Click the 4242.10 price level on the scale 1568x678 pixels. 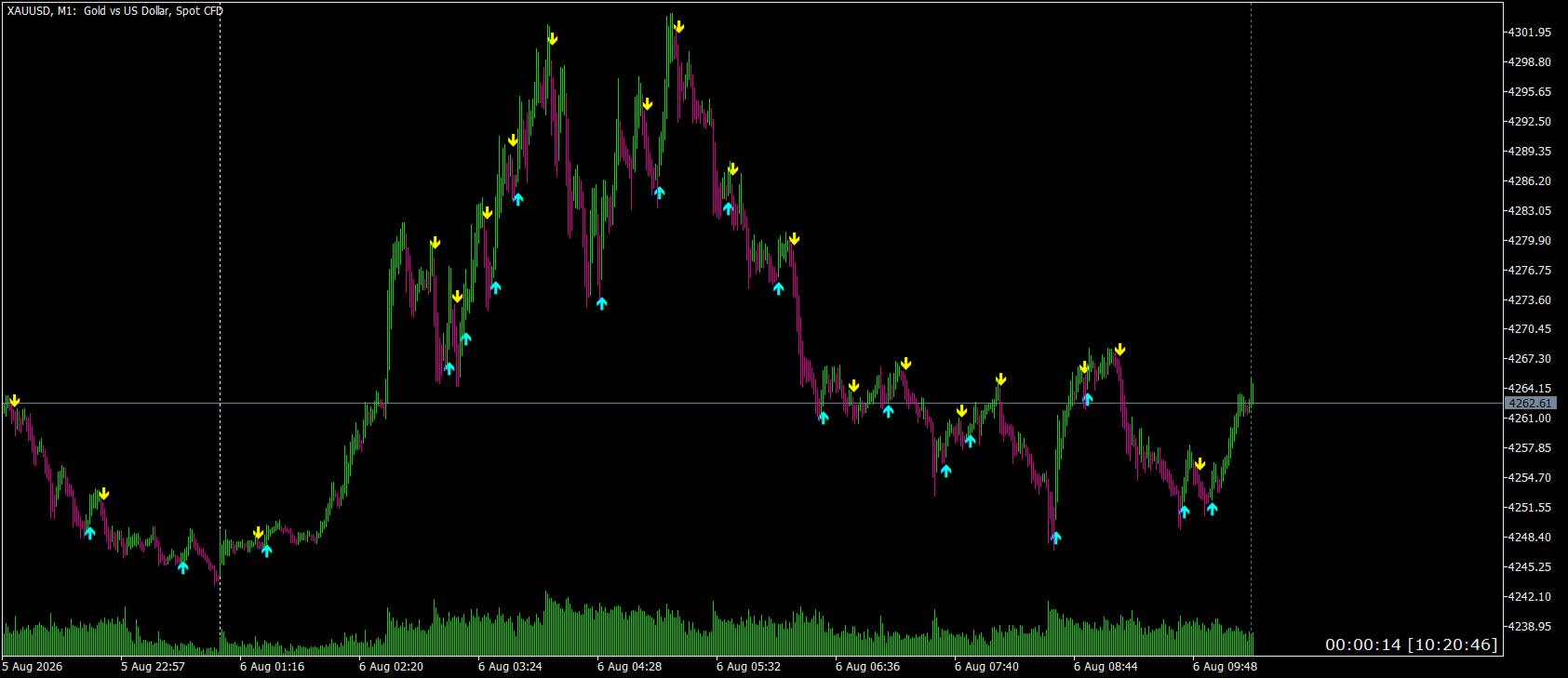[x=1530, y=597]
